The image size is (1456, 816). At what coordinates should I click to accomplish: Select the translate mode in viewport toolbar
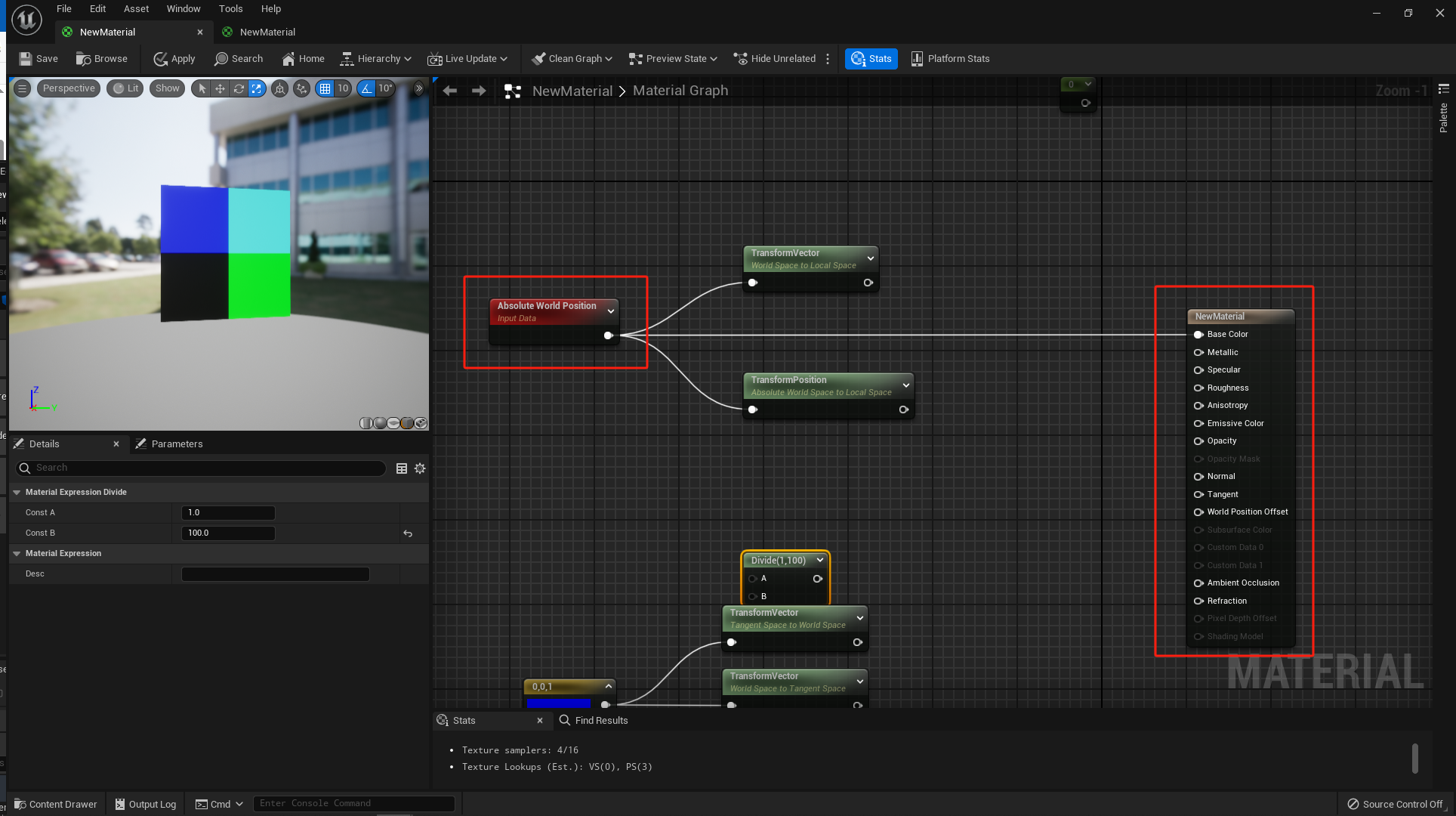pos(220,88)
